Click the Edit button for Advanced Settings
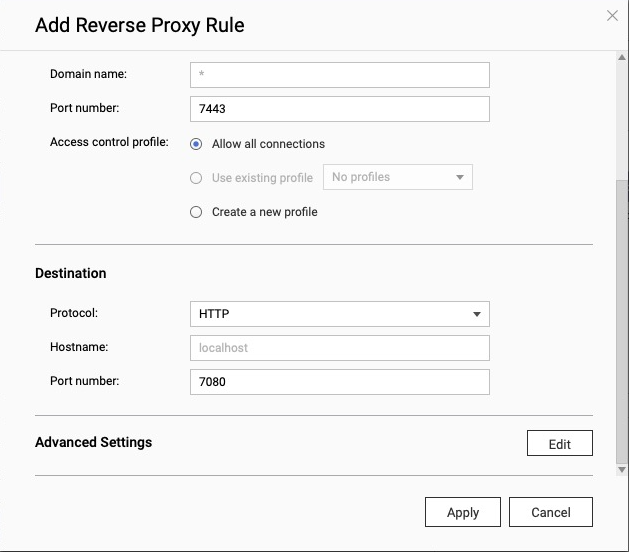Screen dimensions: 629x552 coord(559,444)
